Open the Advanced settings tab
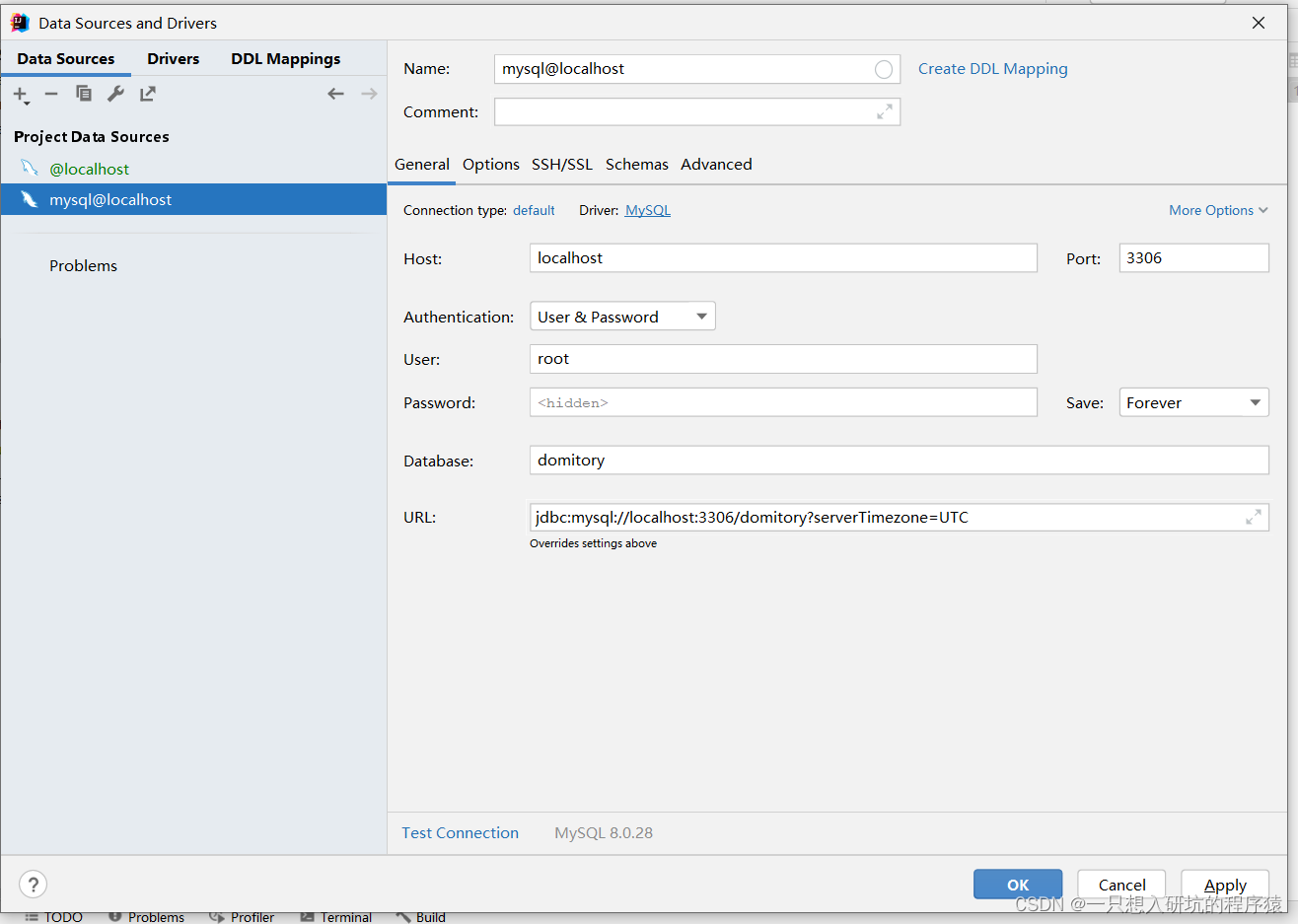Screen dimensions: 1298x924 point(716,165)
